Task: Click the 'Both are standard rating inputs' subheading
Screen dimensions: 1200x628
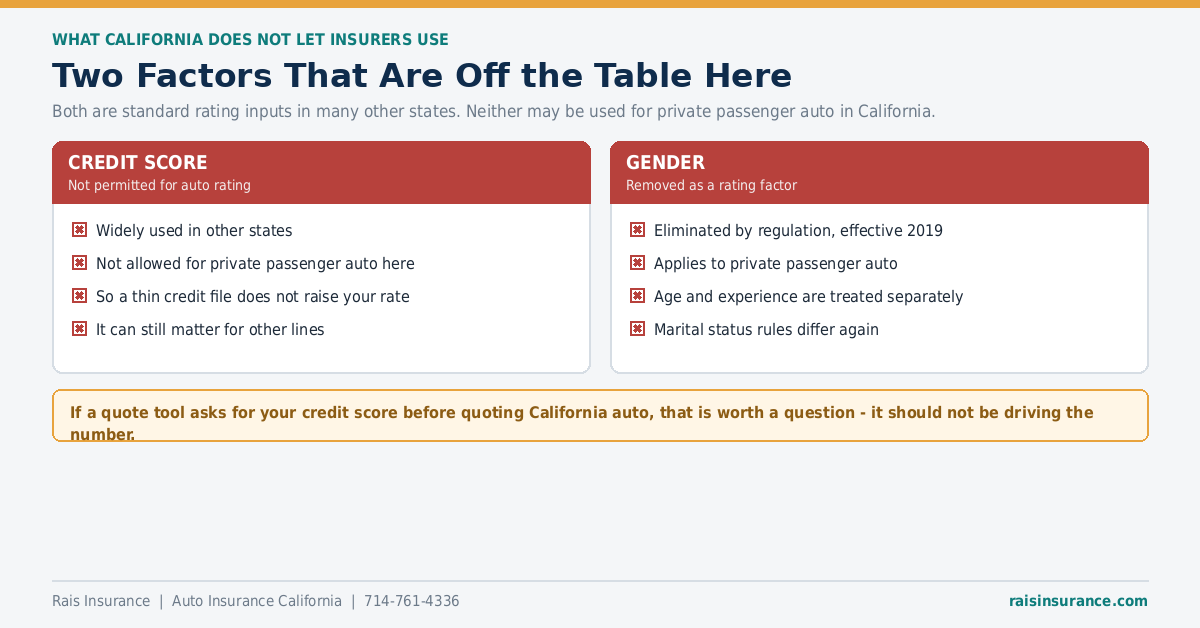Action: (494, 111)
